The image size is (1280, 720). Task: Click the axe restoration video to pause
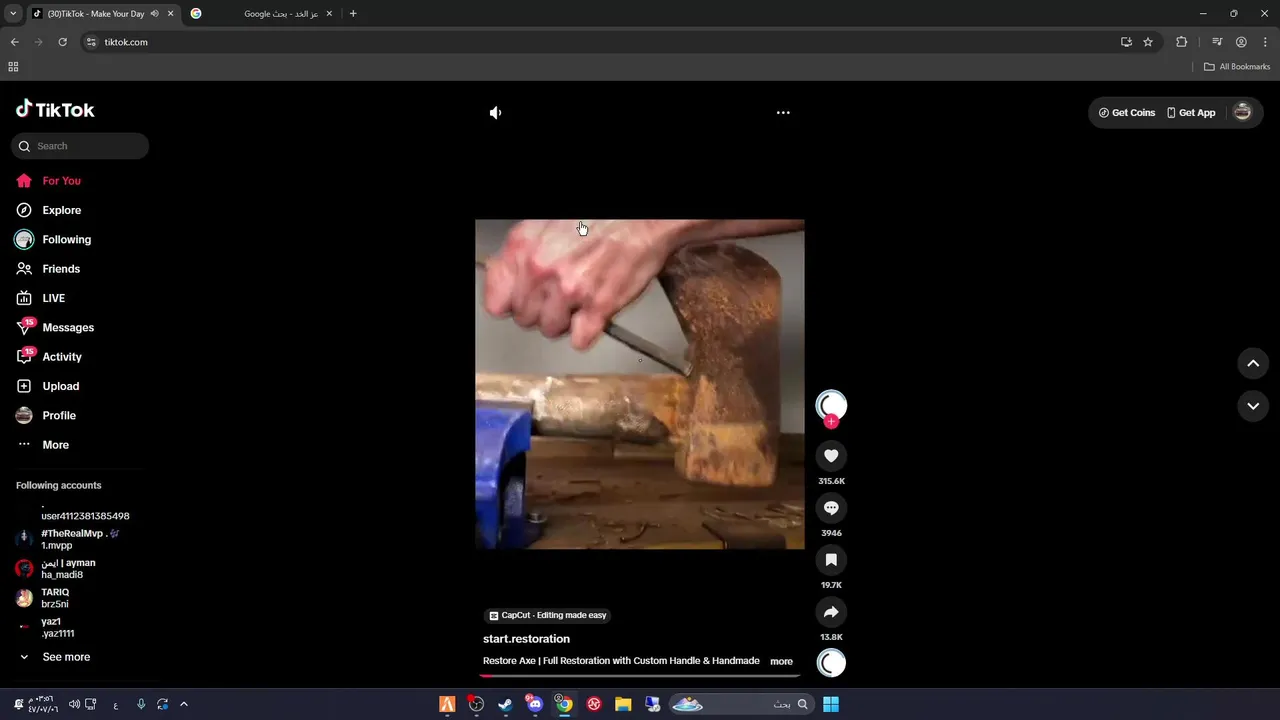click(639, 384)
